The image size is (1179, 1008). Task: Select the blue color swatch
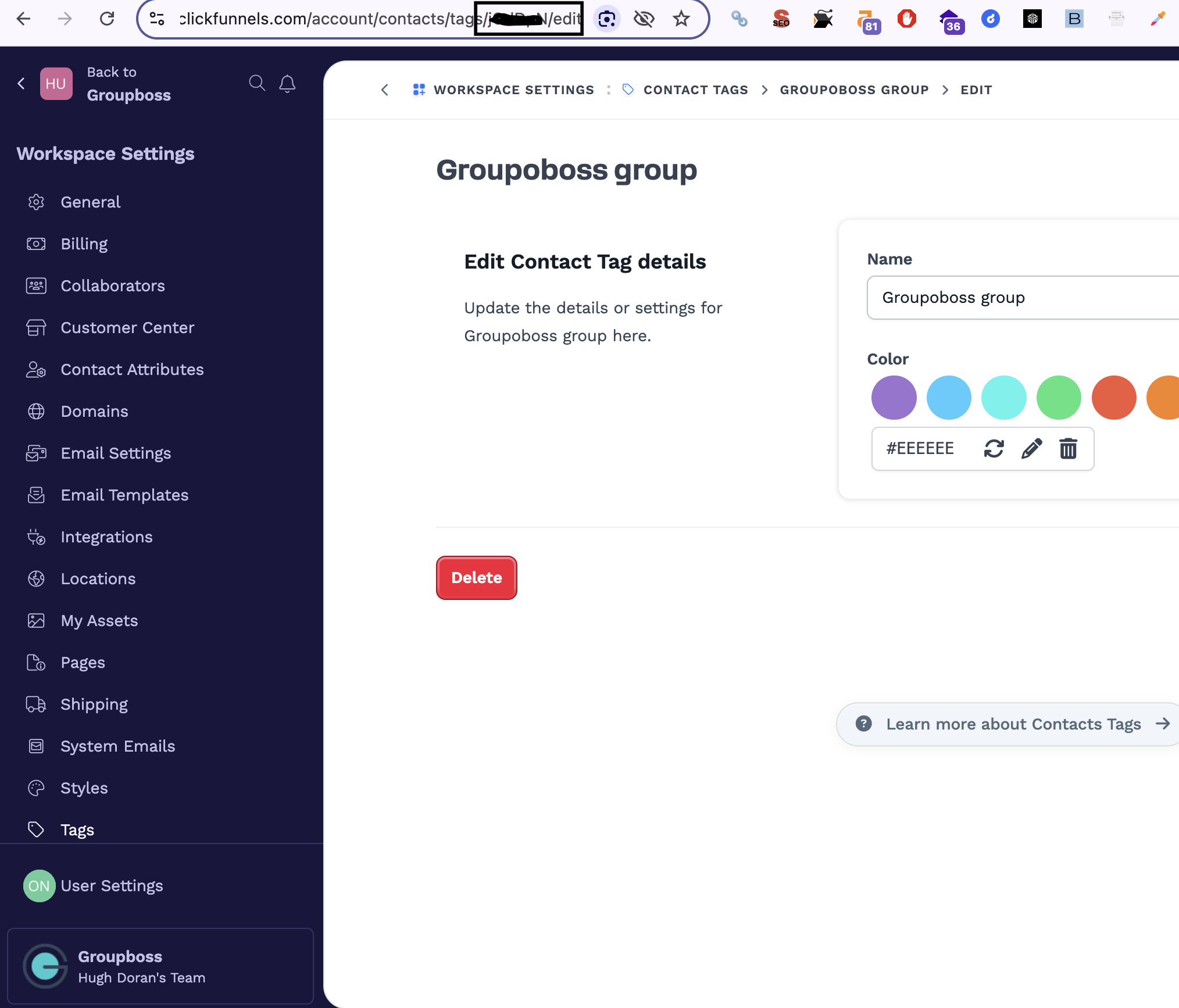click(x=949, y=398)
